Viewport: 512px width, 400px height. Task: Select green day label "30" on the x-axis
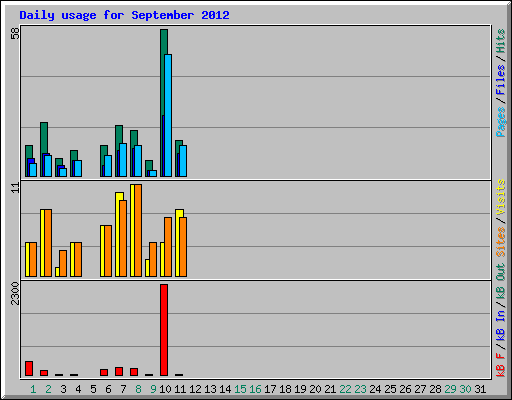point(465,389)
